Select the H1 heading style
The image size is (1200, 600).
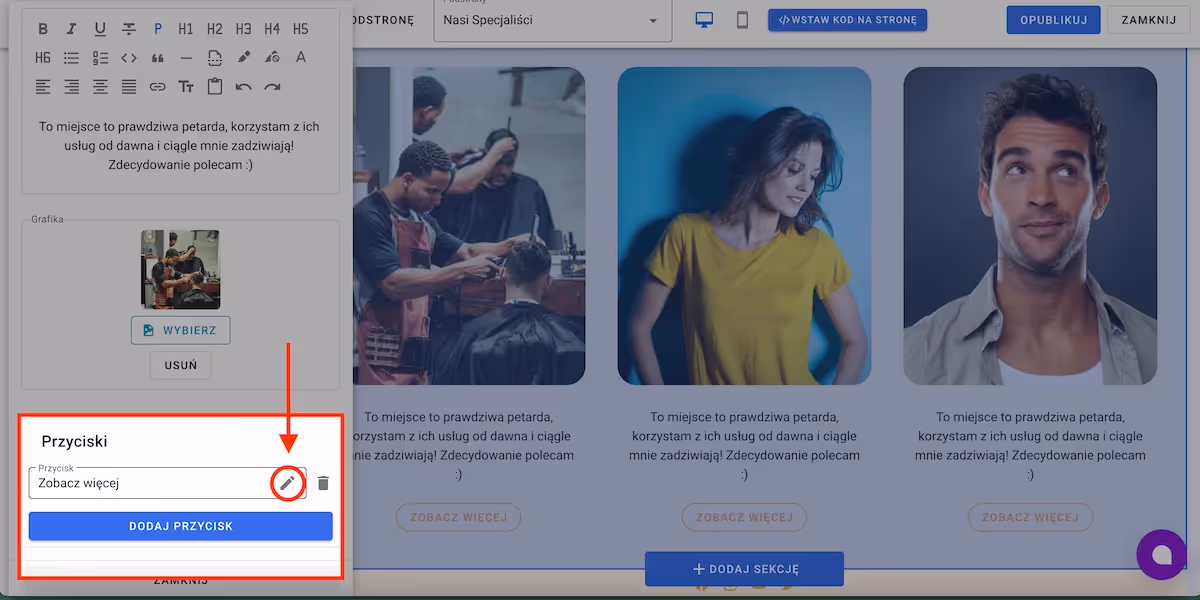[x=186, y=29]
